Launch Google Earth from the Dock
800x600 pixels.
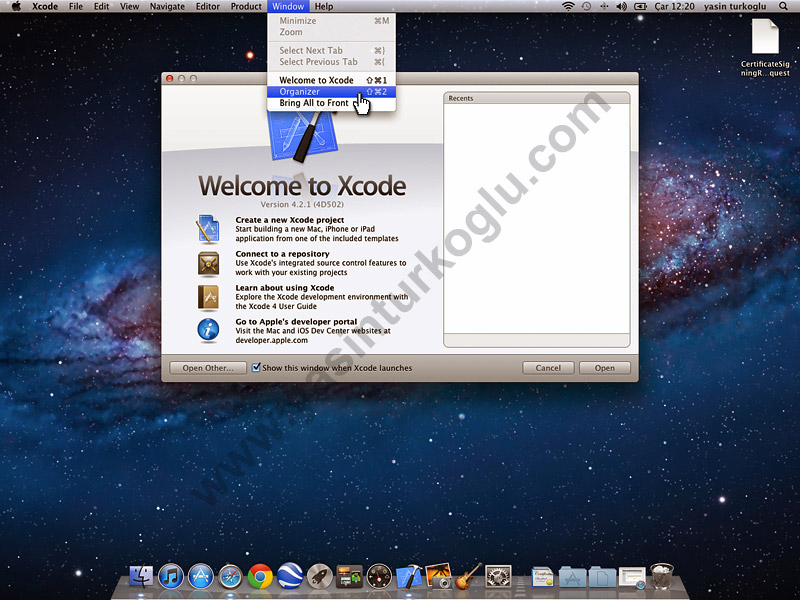[x=290, y=577]
